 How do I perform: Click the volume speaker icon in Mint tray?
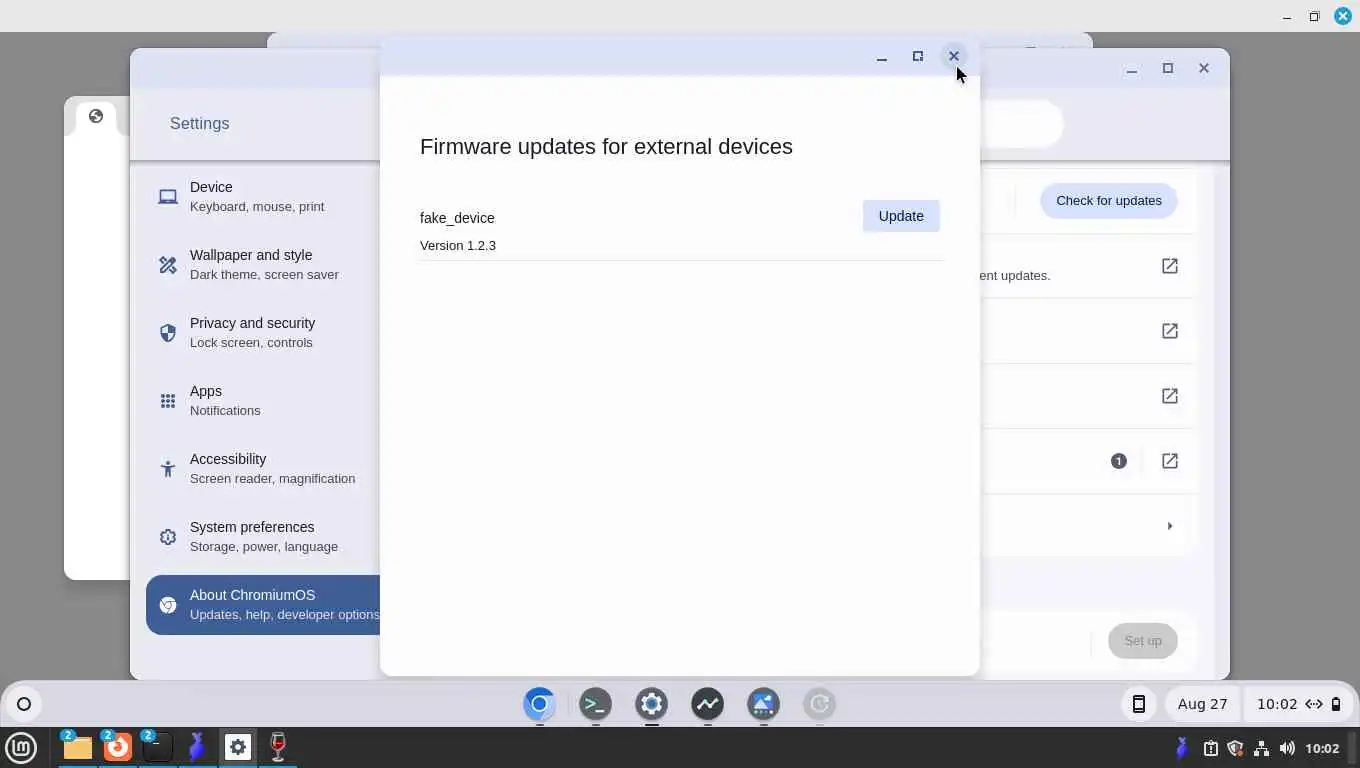click(1287, 748)
